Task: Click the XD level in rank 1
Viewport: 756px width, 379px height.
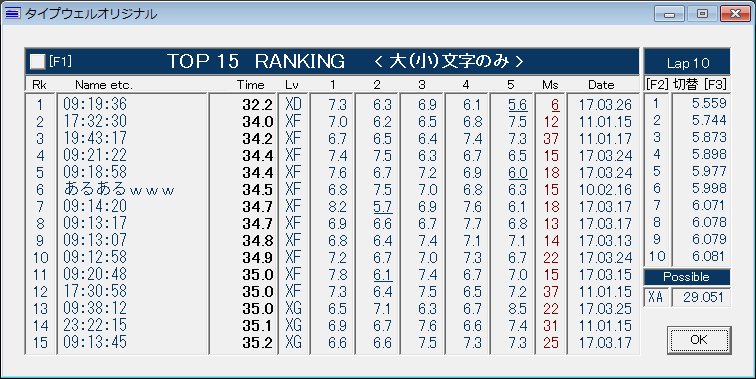Action: pyautogui.click(x=293, y=104)
